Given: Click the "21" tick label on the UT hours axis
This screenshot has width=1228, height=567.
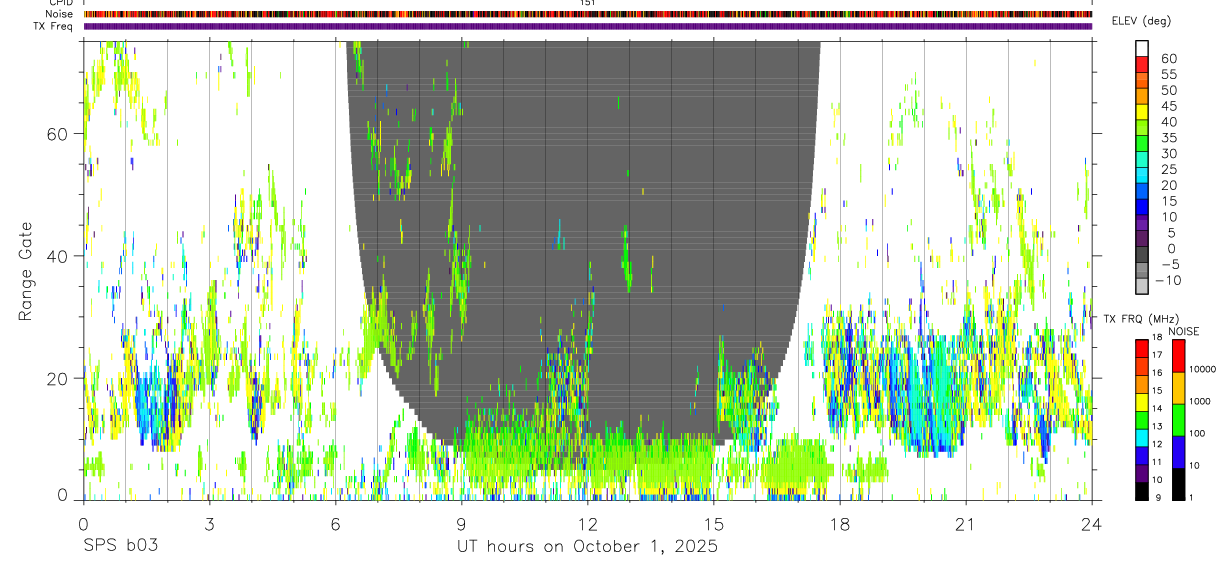Looking at the screenshot, I should (965, 524).
